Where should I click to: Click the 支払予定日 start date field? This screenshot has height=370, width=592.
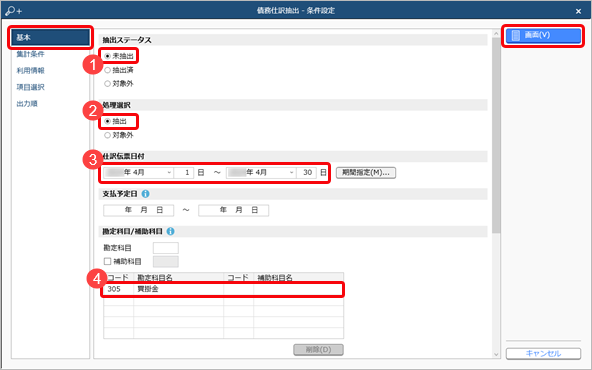(x=139, y=210)
